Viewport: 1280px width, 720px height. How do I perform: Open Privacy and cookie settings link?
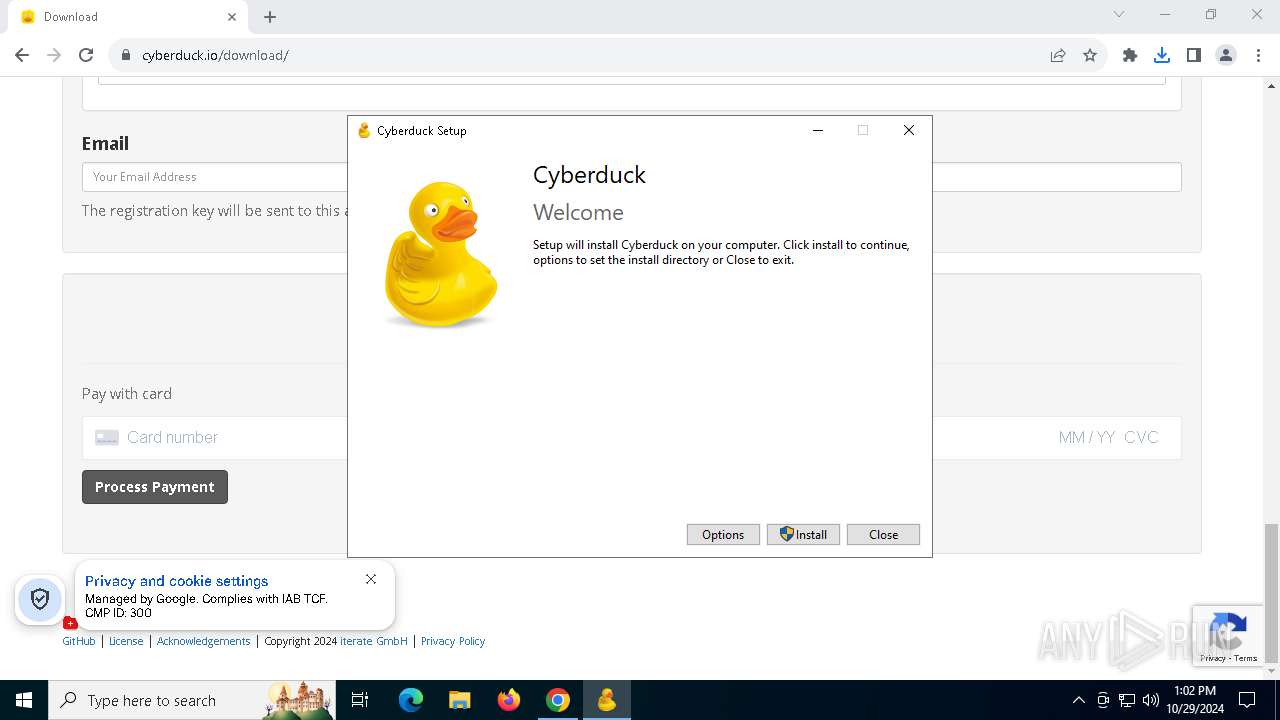point(177,581)
